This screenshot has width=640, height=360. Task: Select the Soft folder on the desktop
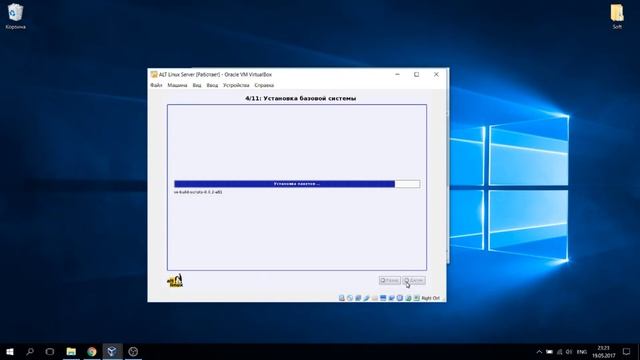pyautogui.click(x=617, y=16)
